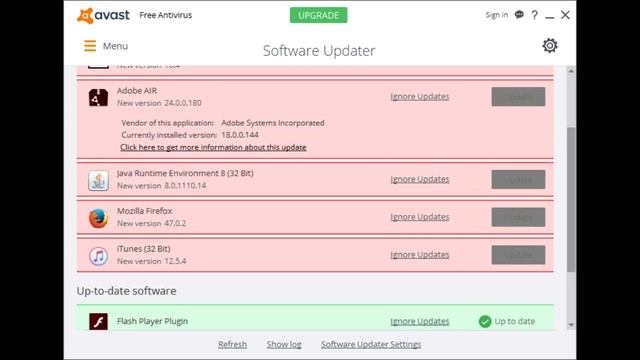Click the chat feedback bubble icon
The height and width of the screenshot is (360, 640).
point(519,15)
